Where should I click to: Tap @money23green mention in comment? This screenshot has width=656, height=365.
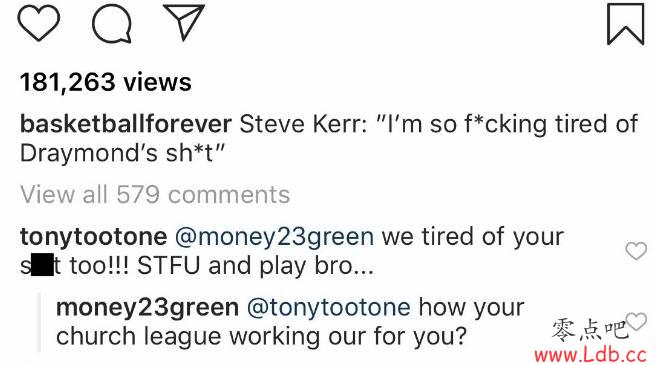point(274,236)
